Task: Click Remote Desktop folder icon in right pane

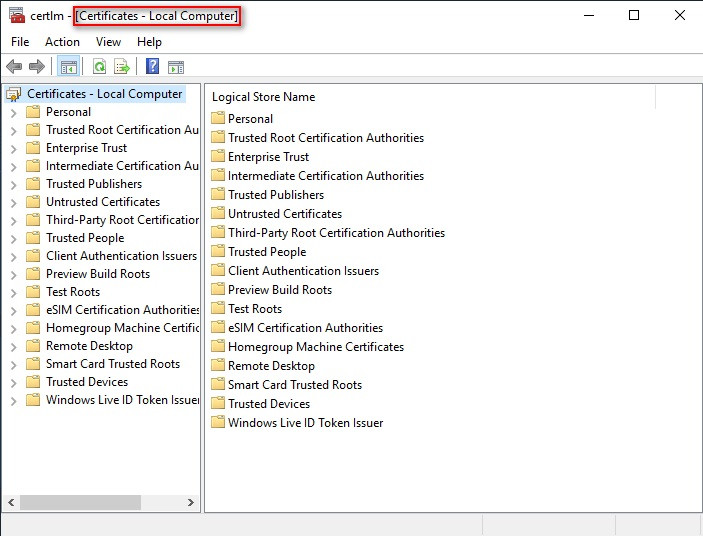Action: (218, 365)
